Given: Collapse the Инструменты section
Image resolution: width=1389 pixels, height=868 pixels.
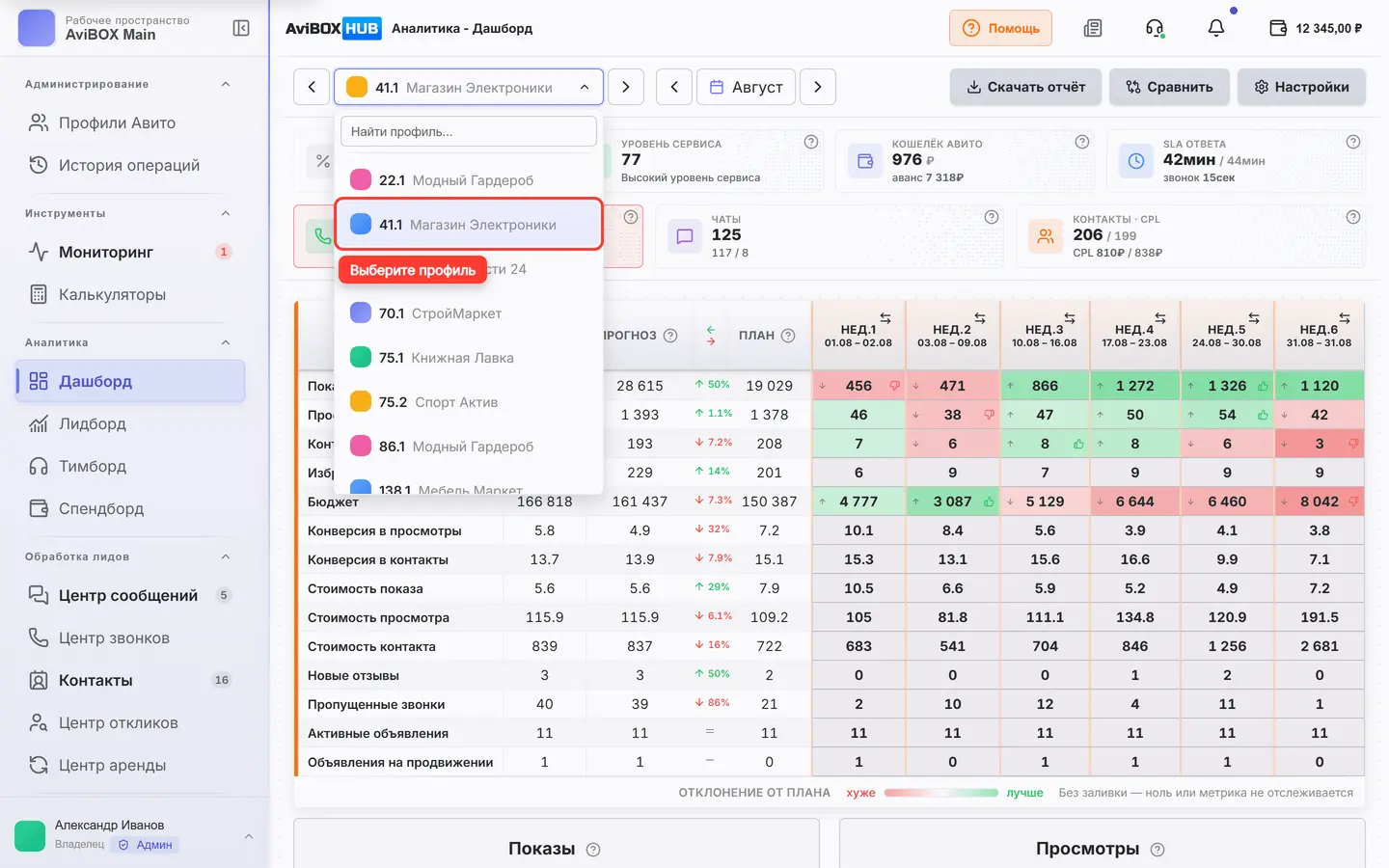Looking at the screenshot, I should click(x=226, y=213).
